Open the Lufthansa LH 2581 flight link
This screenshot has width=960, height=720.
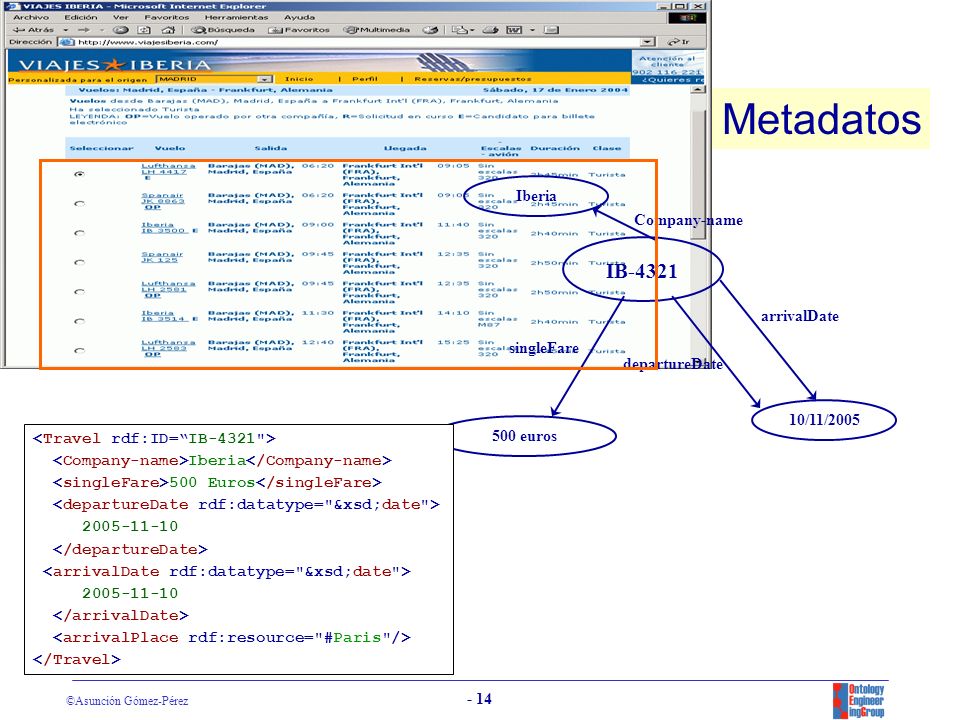point(168,287)
